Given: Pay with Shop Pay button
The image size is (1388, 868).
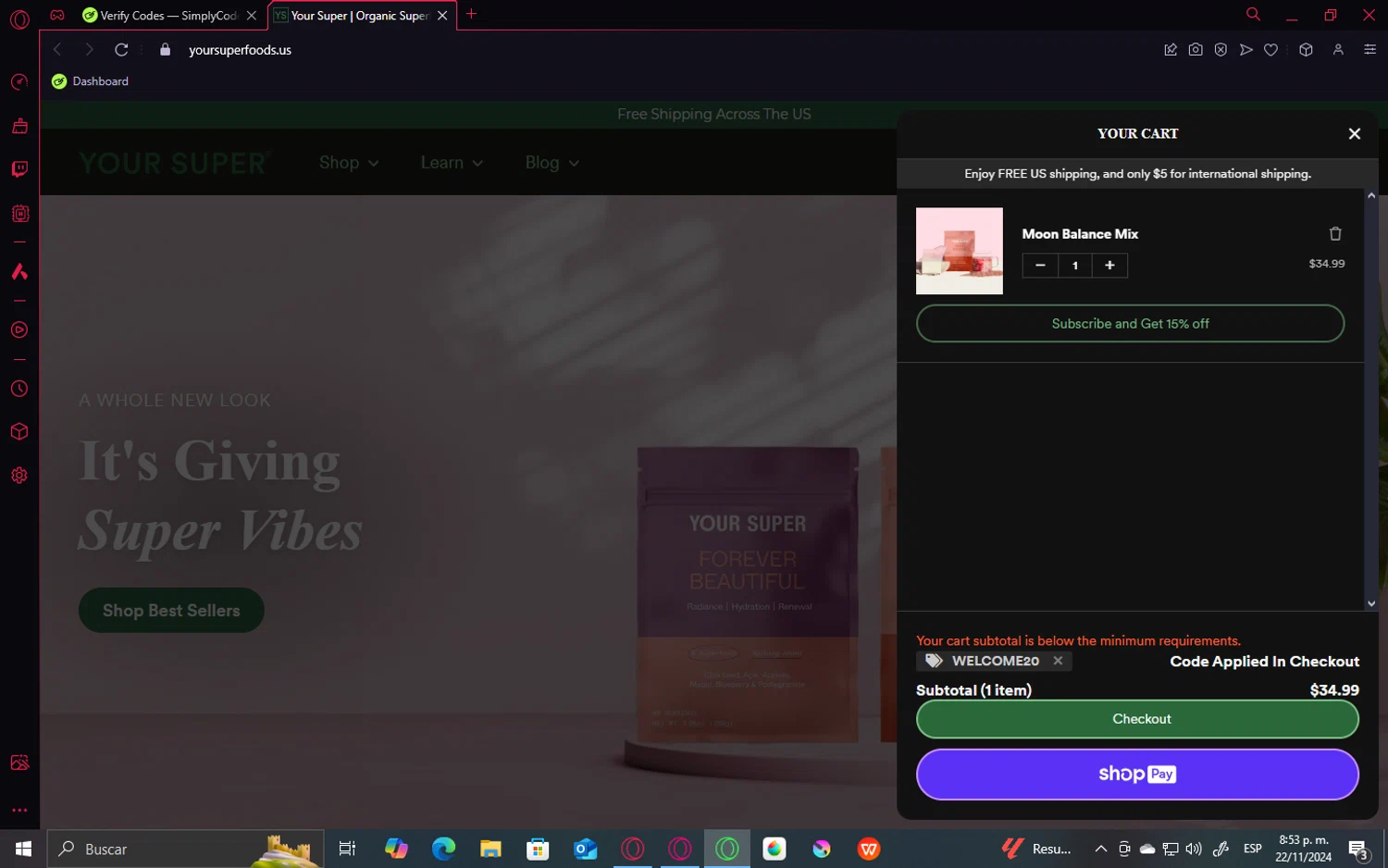Looking at the screenshot, I should click(x=1137, y=775).
